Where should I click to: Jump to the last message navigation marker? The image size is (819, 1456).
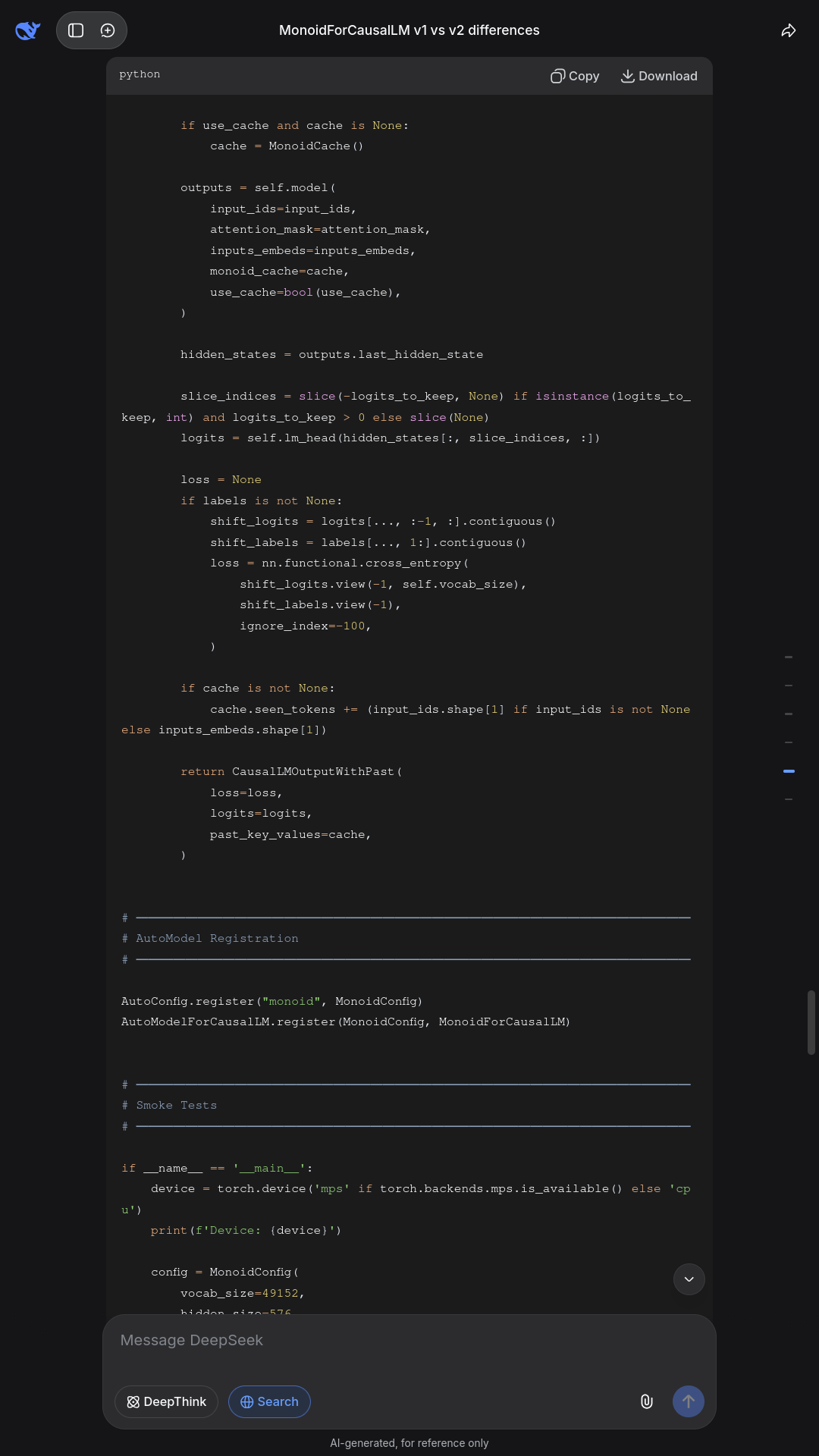point(789,799)
